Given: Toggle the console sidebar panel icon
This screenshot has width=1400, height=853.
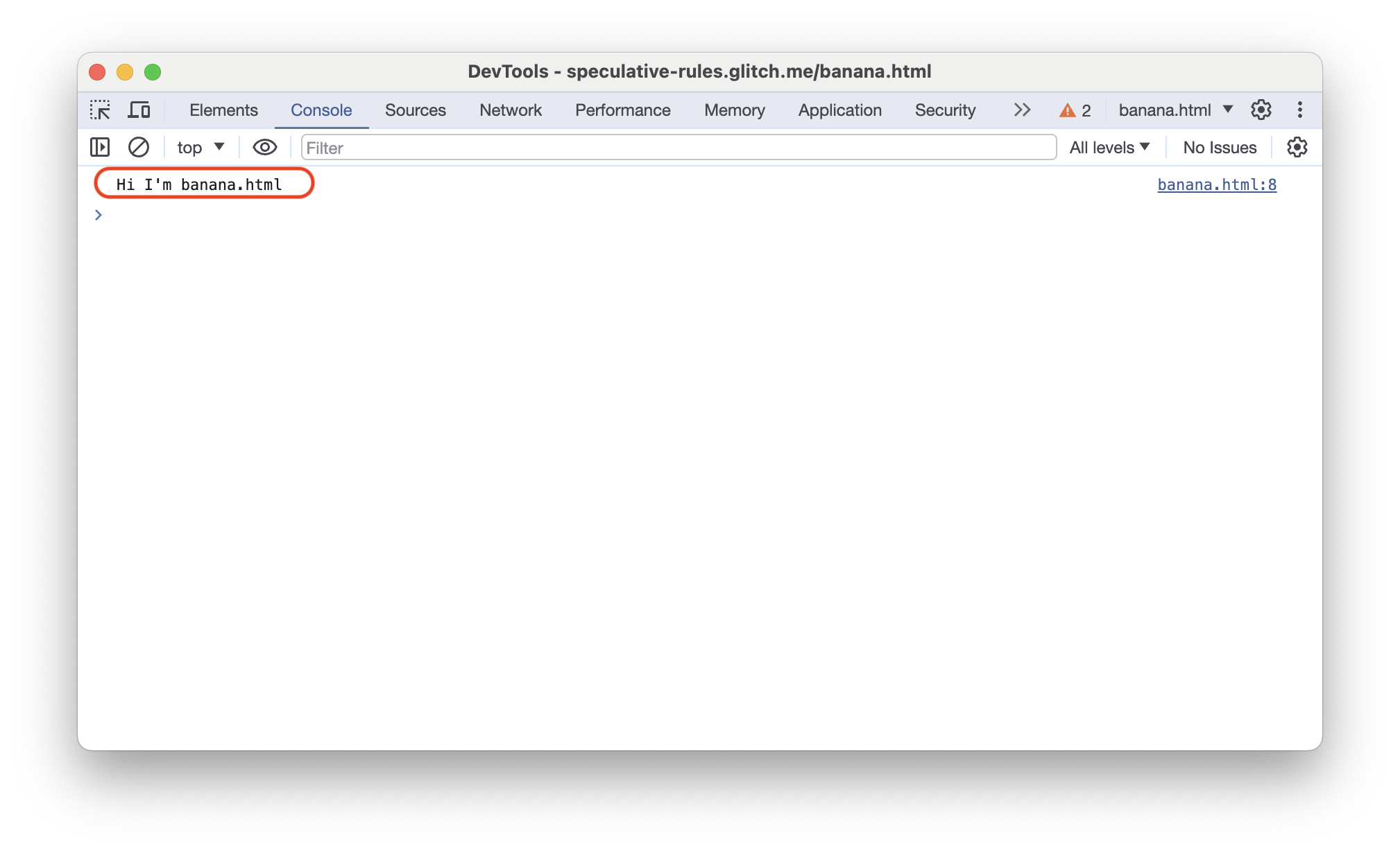Looking at the screenshot, I should pos(100,147).
